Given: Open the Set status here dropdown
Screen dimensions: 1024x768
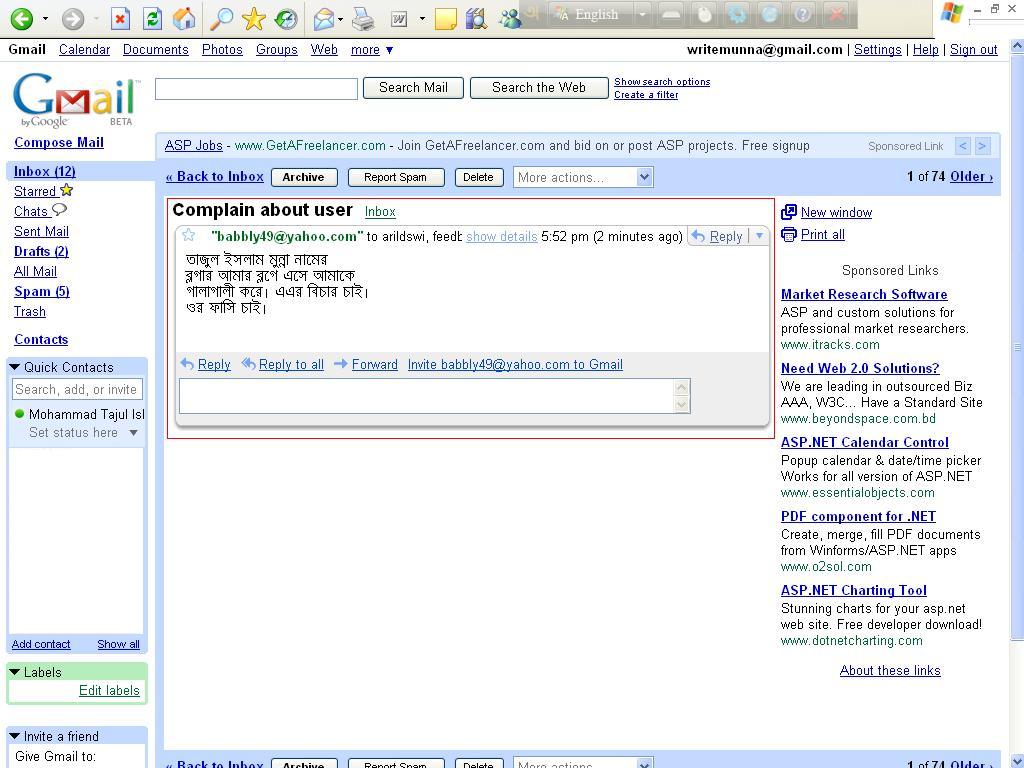Looking at the screenshot, I should tap(133, 432).
